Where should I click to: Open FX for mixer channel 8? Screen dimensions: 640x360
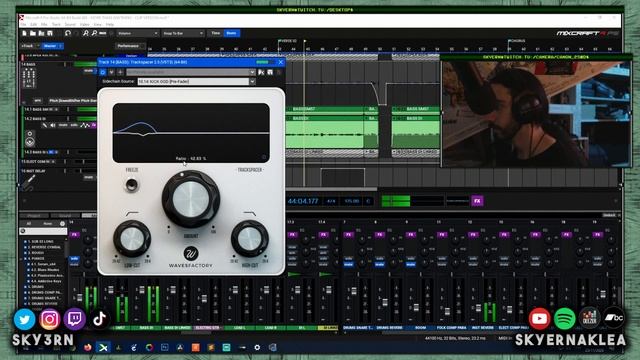point(380,235)
